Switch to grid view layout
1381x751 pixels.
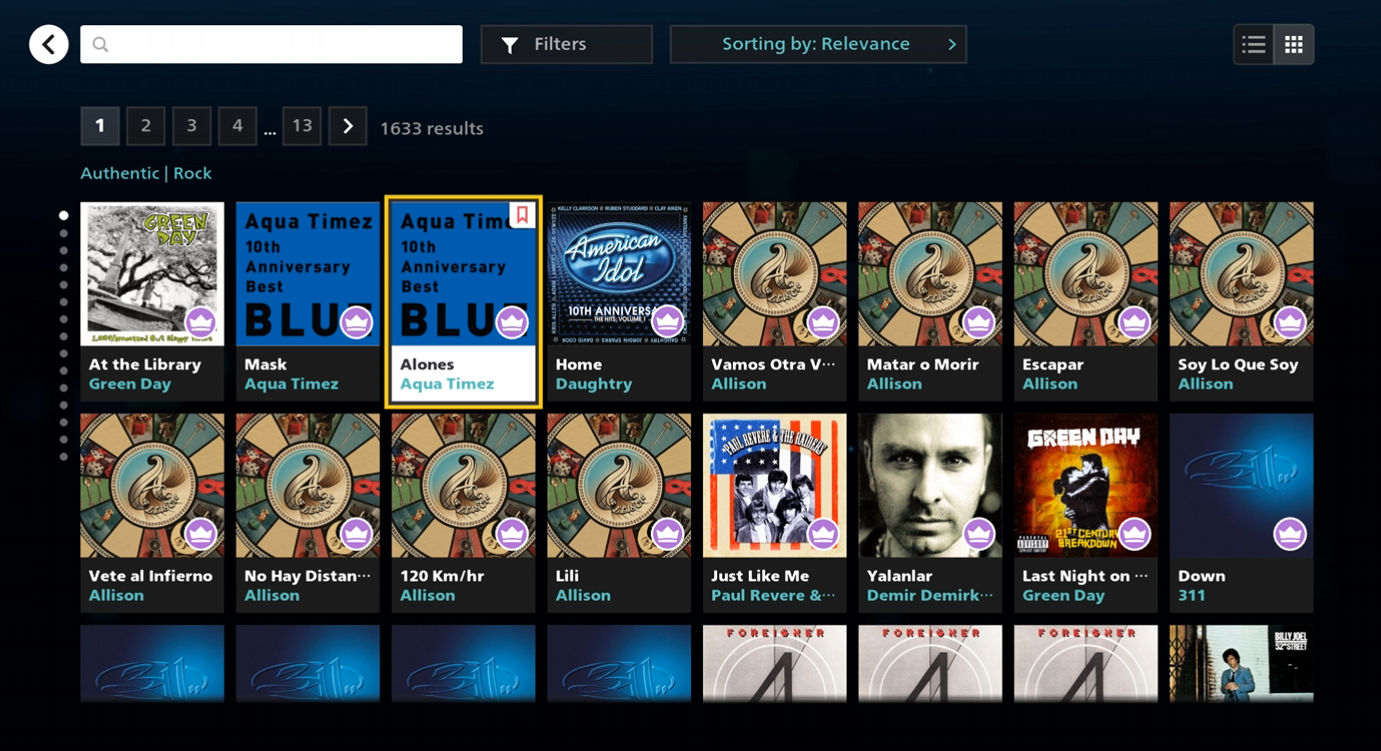pyautogui.click(x=1294, y=44)
